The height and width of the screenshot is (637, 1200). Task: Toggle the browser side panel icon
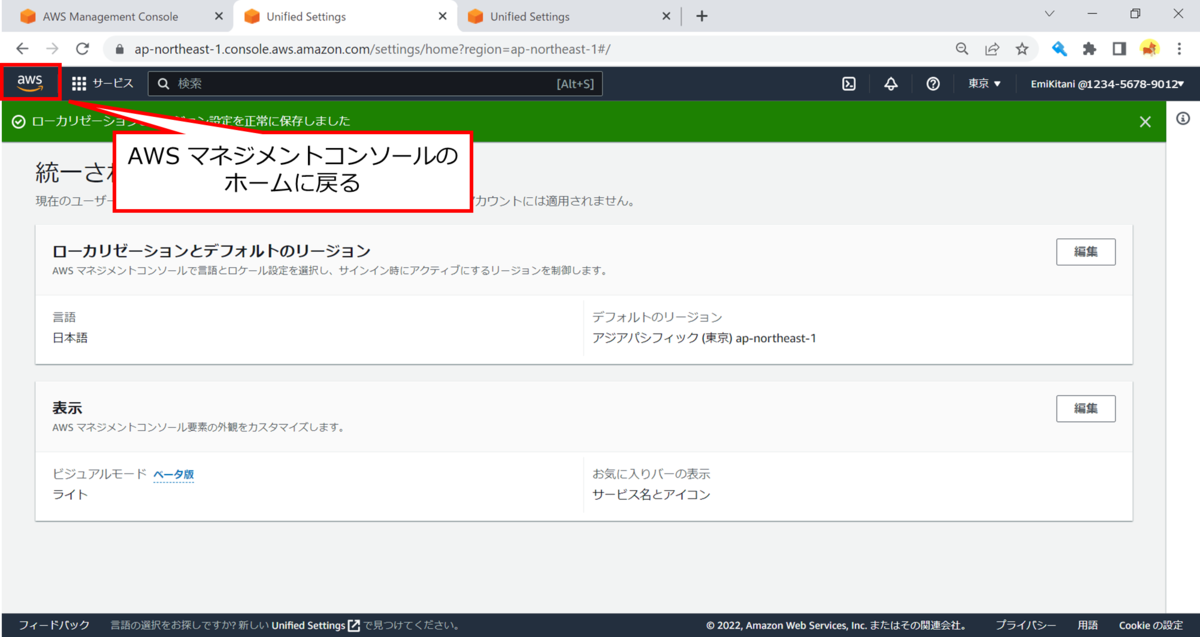(x=1120, y=48)
